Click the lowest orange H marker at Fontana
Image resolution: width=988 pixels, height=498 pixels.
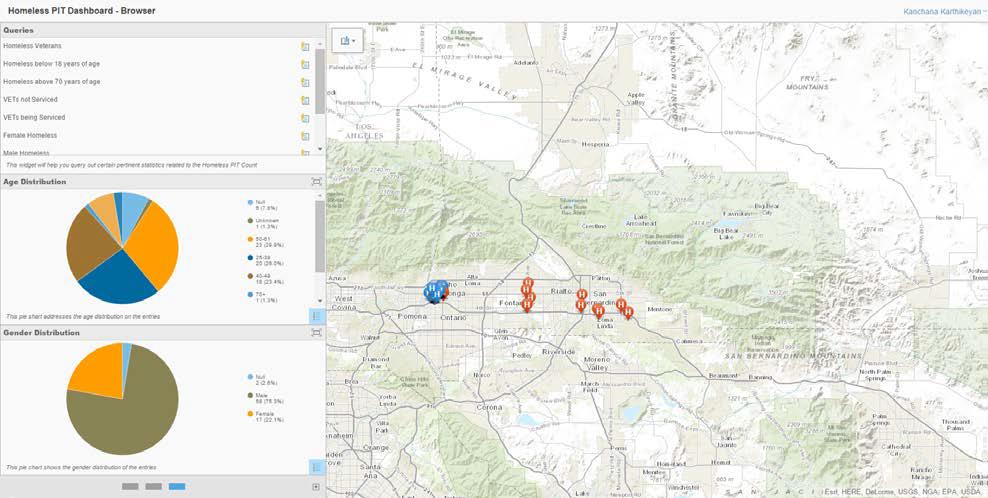[527, 305]
